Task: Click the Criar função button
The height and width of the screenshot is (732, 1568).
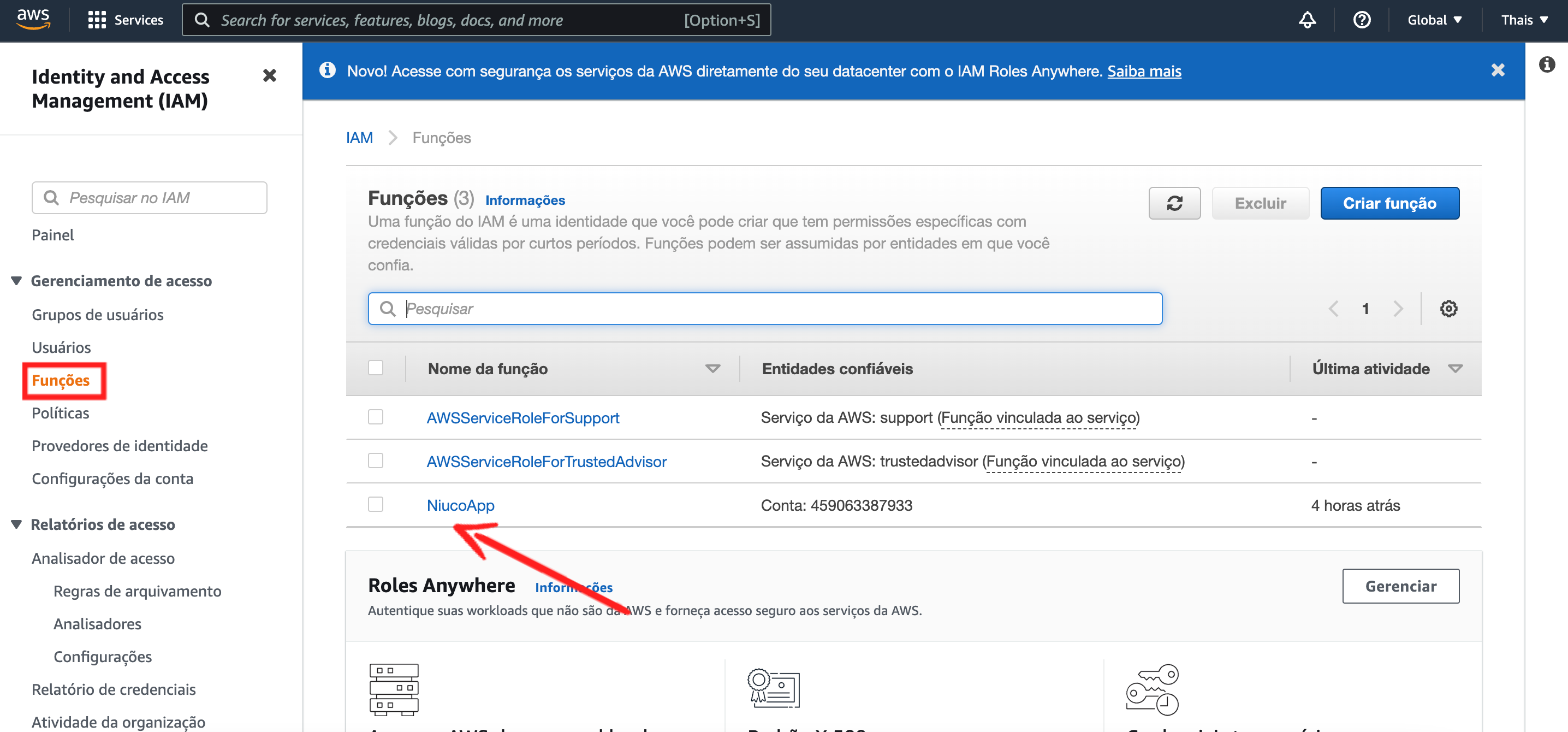Action: 1389,203
